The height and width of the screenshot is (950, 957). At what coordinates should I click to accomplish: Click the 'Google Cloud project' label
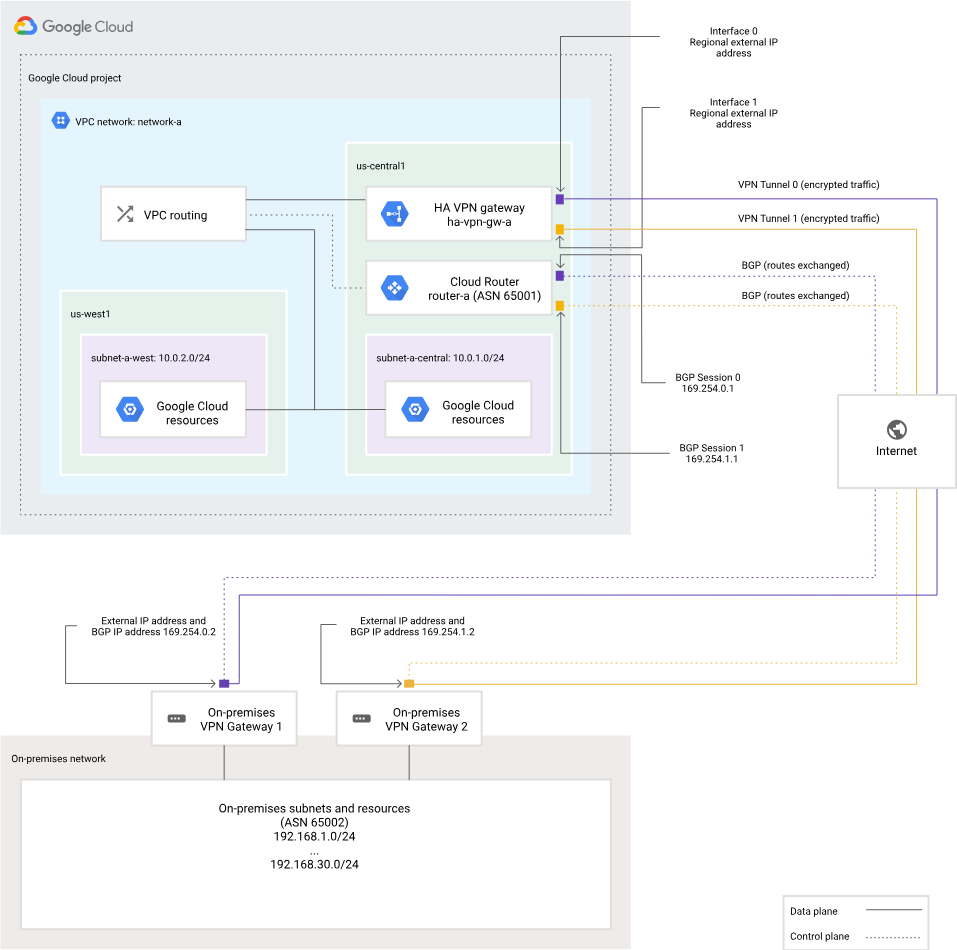(74, 78)
